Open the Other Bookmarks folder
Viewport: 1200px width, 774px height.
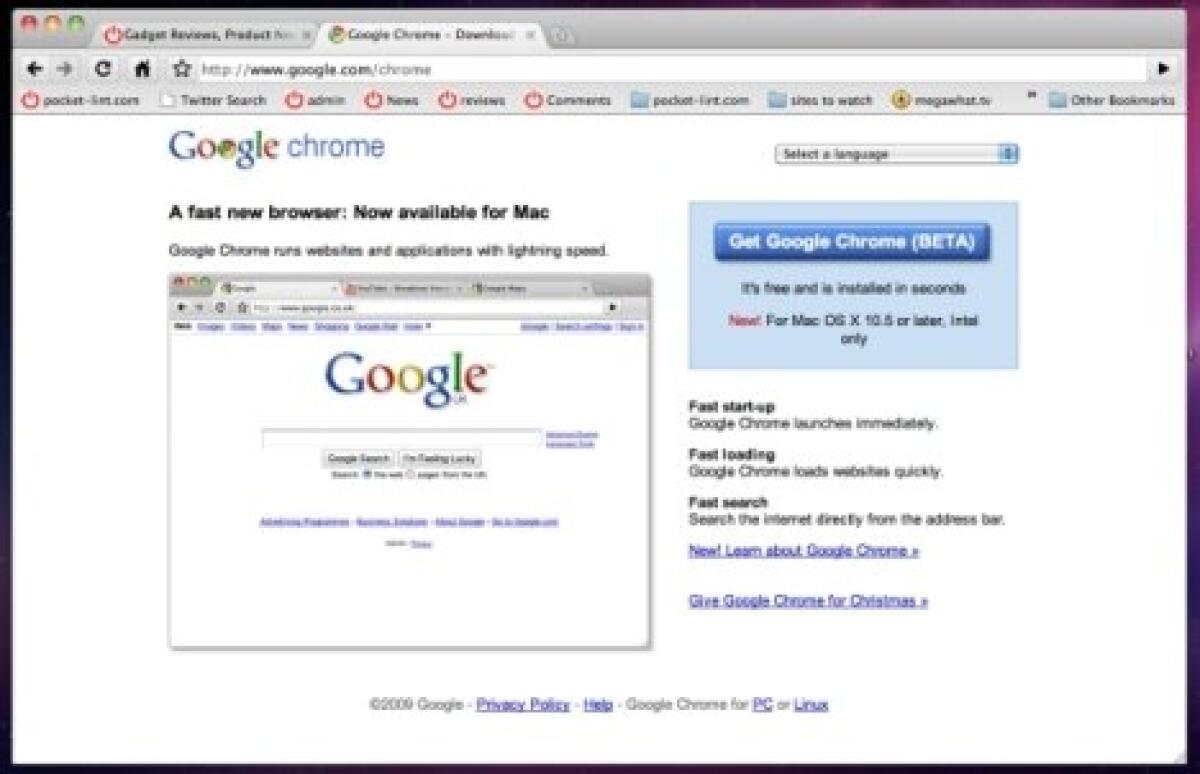1057,100
